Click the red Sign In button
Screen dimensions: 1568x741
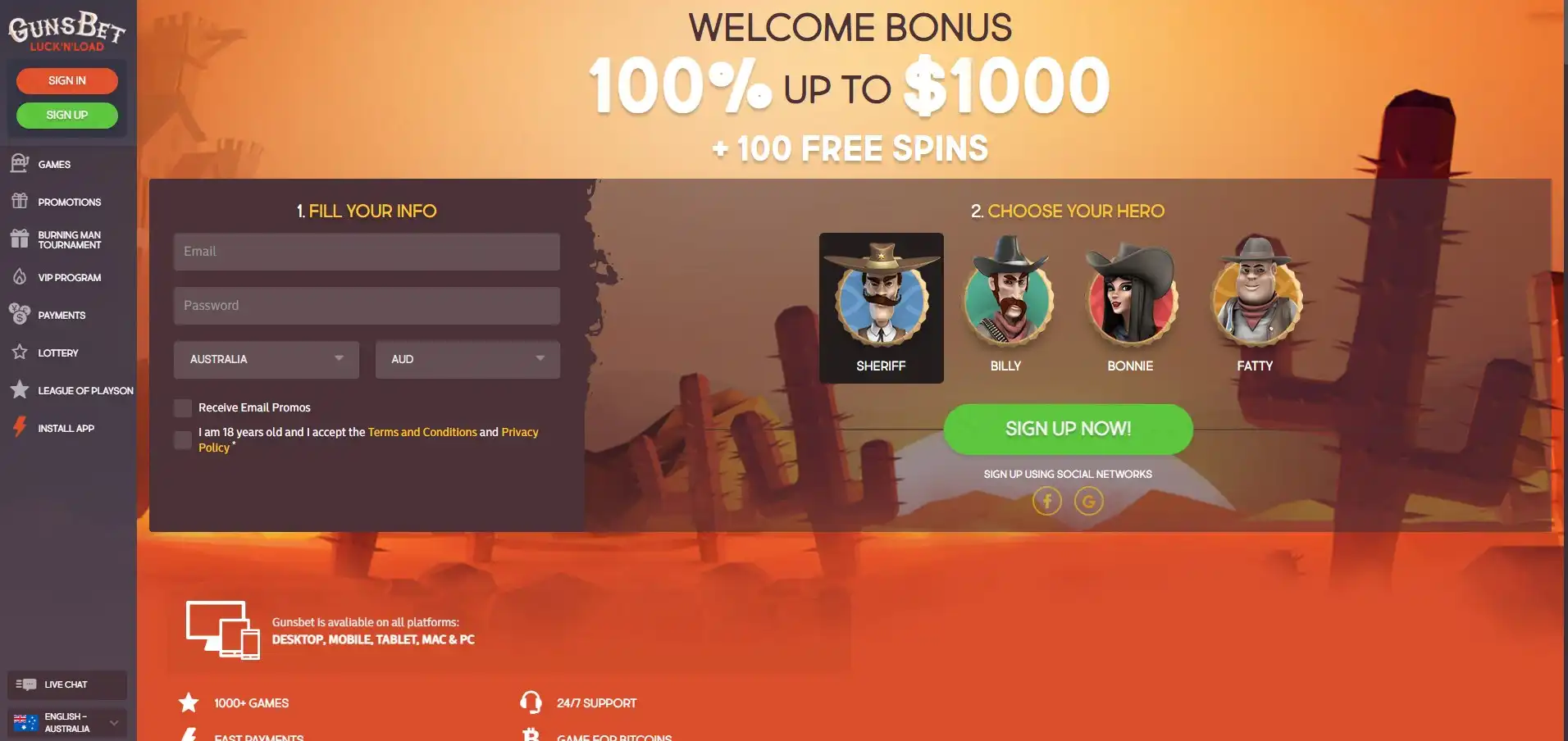coord(67,80)
